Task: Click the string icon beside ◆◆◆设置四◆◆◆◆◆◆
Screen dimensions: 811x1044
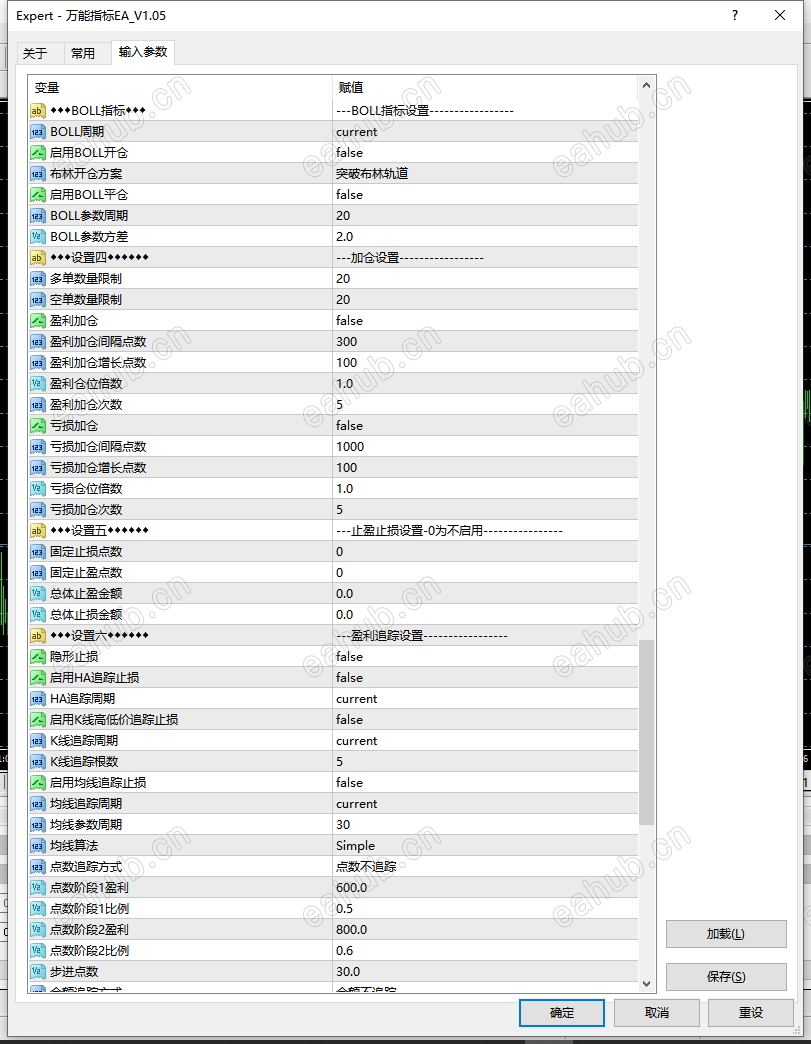Action: [x=38, y=258]
